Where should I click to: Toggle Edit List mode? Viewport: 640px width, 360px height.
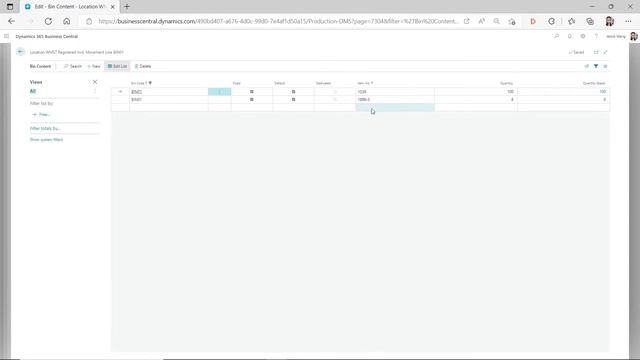tap(117, 66)
